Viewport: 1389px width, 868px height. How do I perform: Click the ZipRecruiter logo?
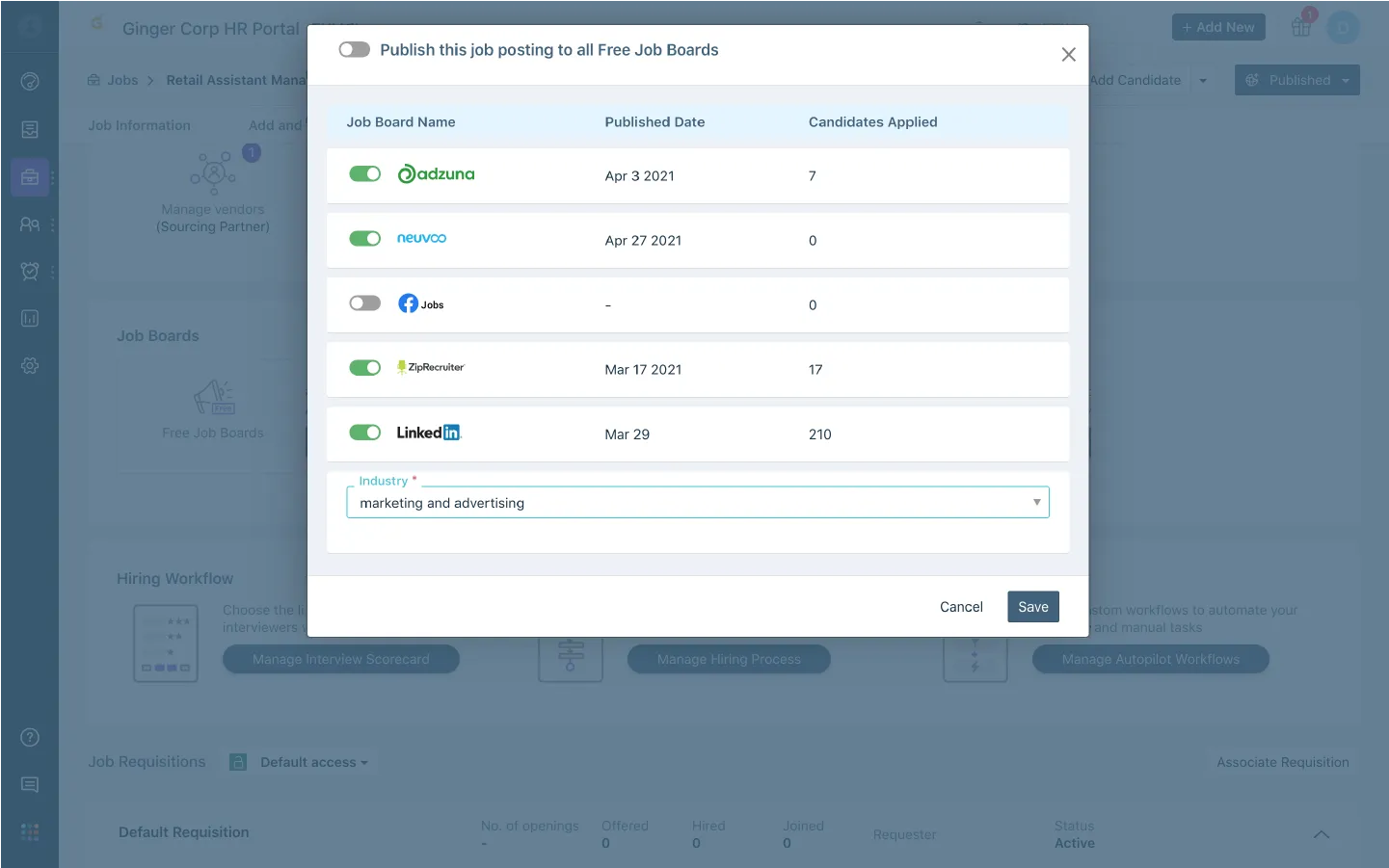pos(431,367)
